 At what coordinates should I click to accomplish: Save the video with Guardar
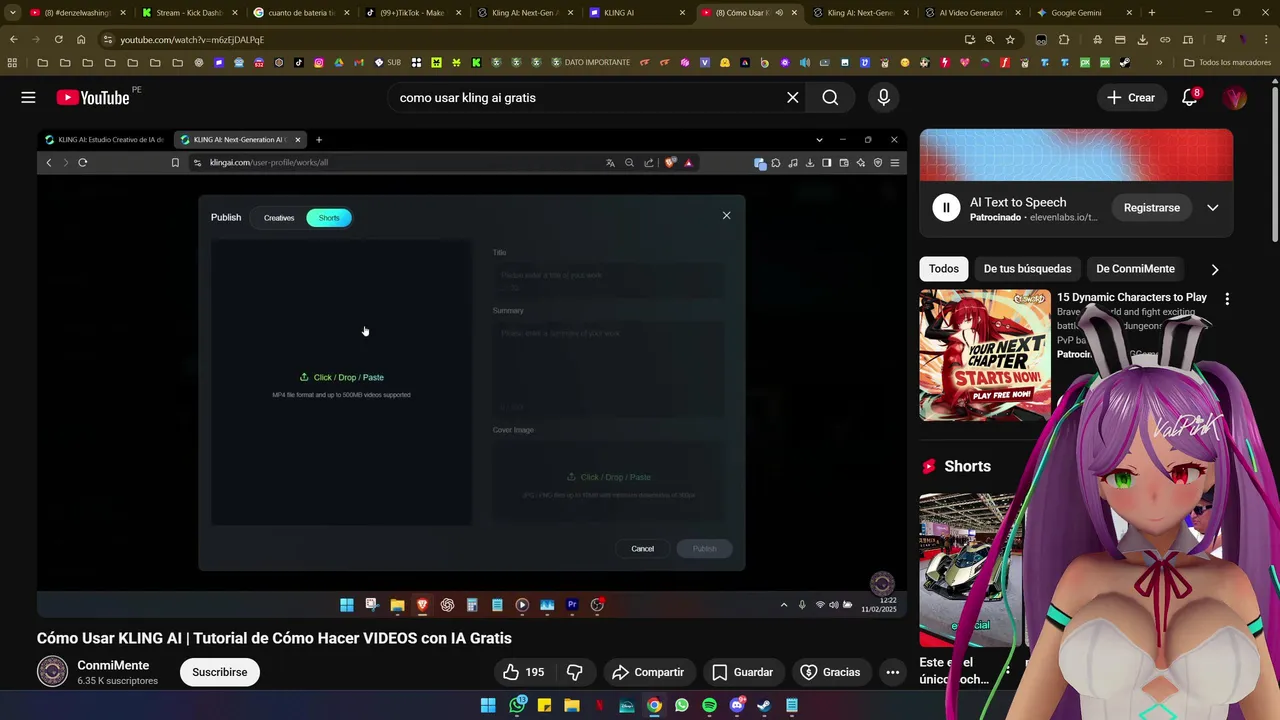tap(742, 672)
